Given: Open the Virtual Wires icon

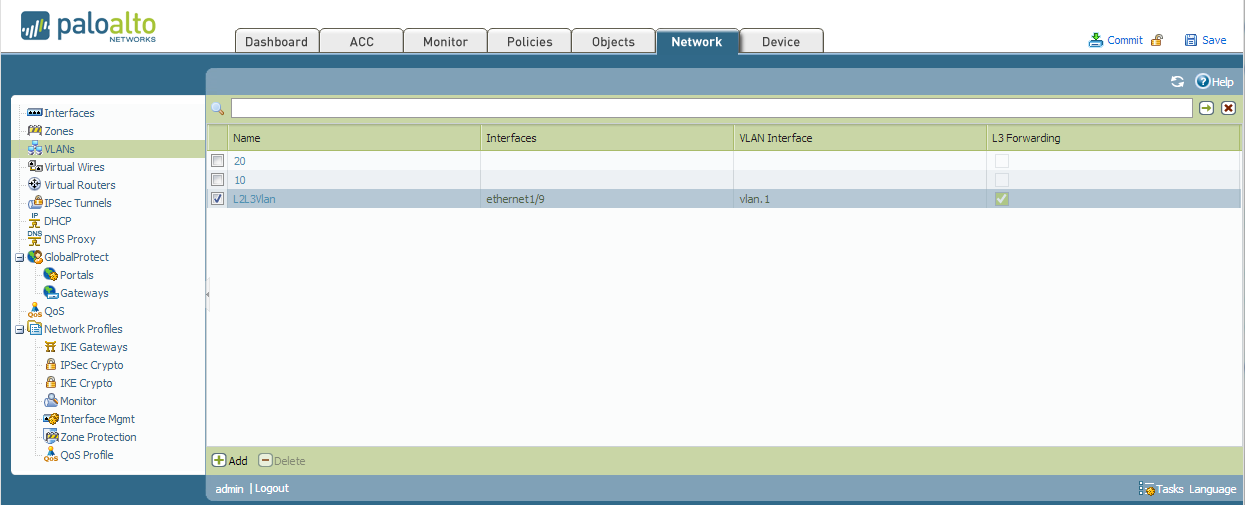Looking at the screenshot, I should (35, 167).
